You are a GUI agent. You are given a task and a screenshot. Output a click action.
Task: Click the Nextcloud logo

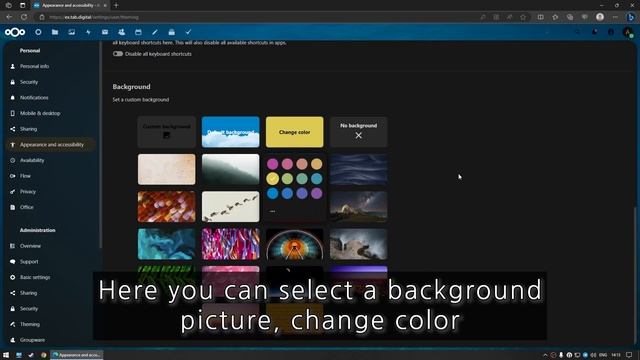[x=15, y=32]
